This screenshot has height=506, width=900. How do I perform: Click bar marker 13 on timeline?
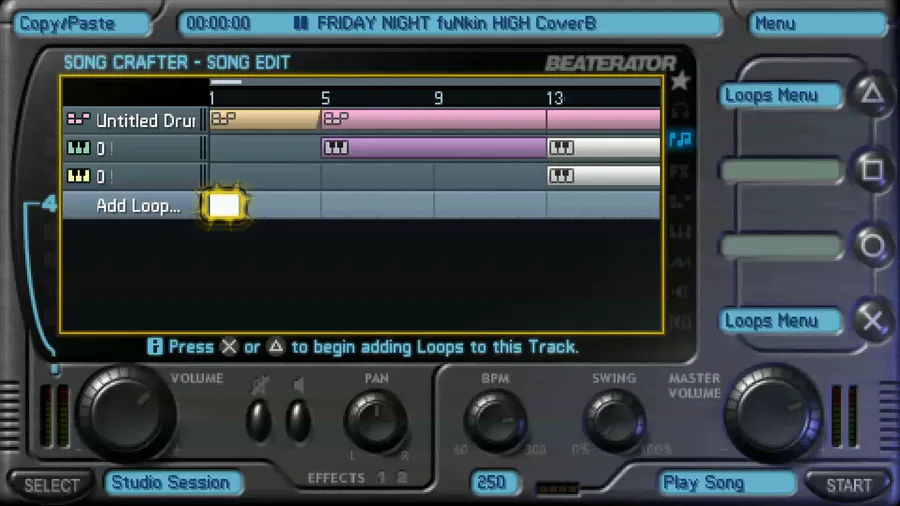click(554, 98)
